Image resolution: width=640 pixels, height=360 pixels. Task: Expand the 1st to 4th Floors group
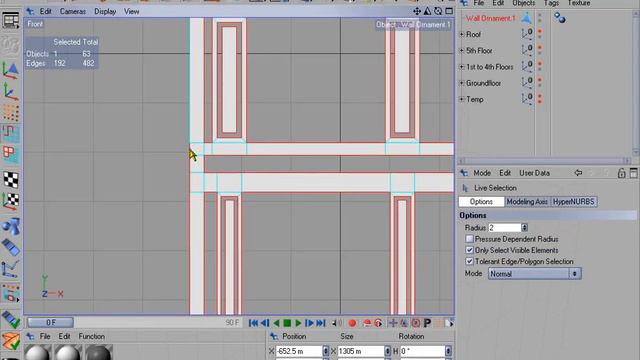tap(462, 67)
